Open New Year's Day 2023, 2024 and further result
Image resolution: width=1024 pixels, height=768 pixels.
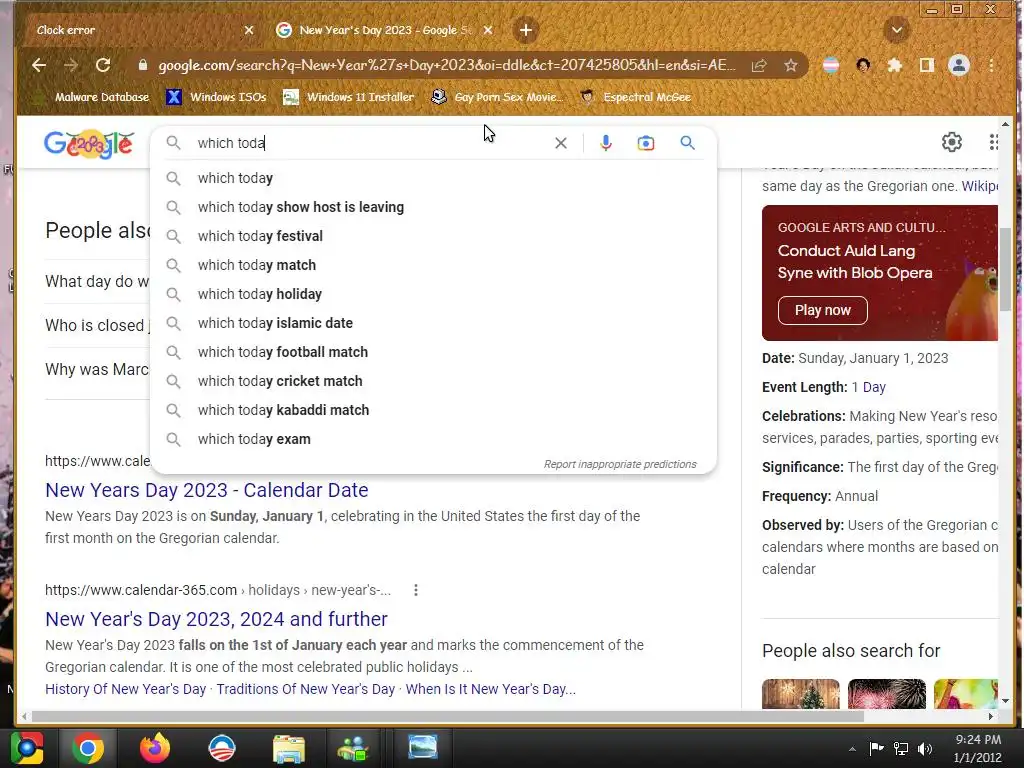pos(216,619)
